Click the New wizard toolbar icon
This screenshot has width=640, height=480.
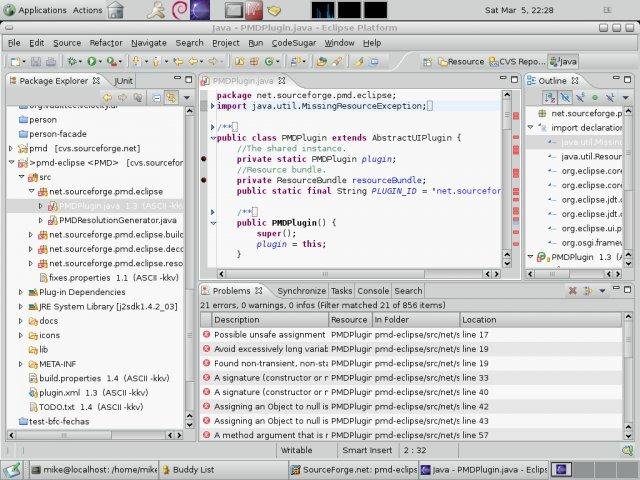[x=16, y=62]
